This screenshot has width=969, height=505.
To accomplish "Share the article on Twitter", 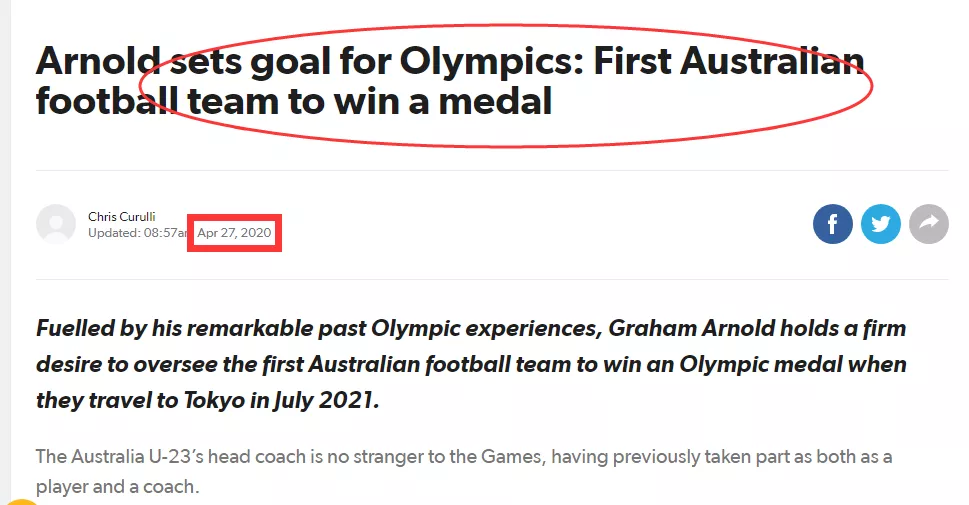I will [881, 224].
